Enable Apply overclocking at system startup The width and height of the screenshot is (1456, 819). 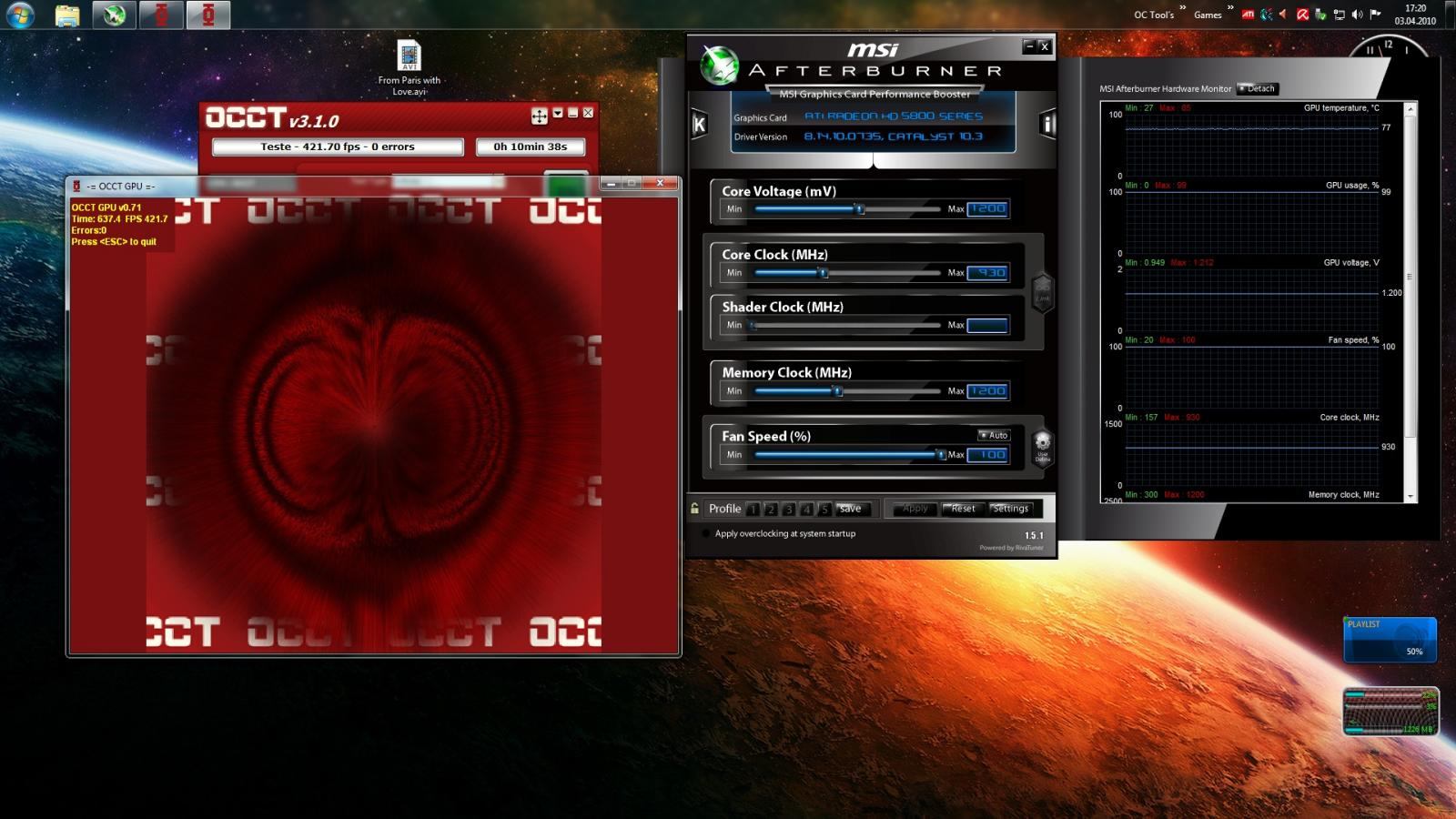pyautogui.click(x=706, y=533)
